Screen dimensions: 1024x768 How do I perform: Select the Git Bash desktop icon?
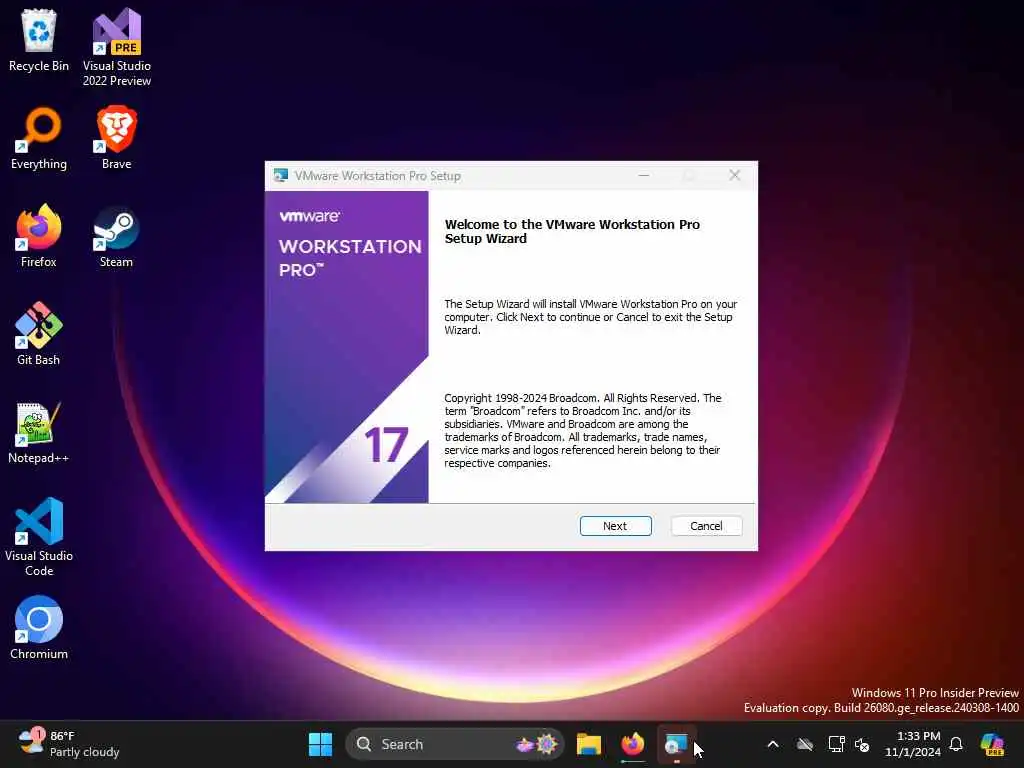pyautogui.click(x=39, y=334)
